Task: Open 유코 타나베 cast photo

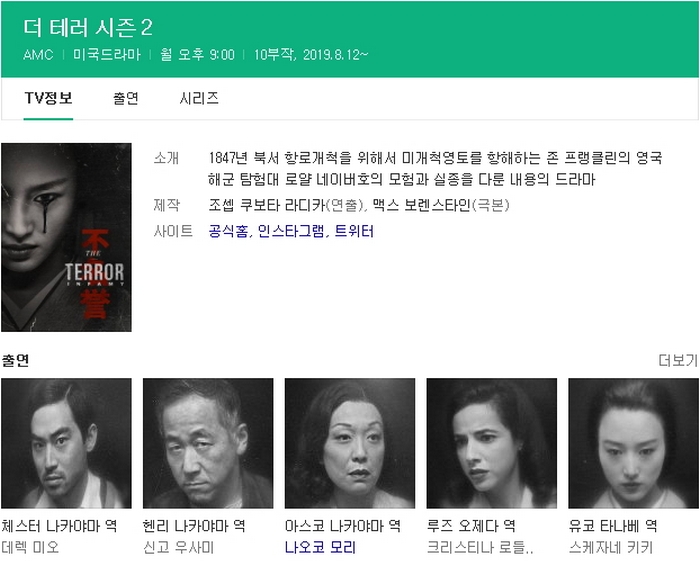Action: coord(633,443)
